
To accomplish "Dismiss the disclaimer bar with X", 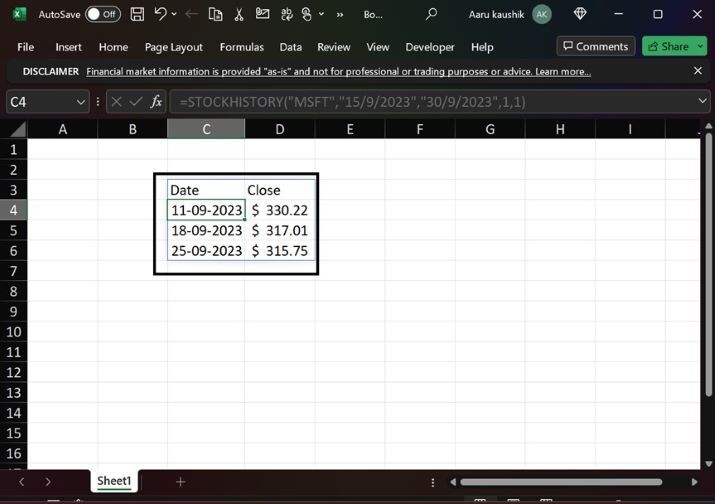I will (x=698, y=71).
